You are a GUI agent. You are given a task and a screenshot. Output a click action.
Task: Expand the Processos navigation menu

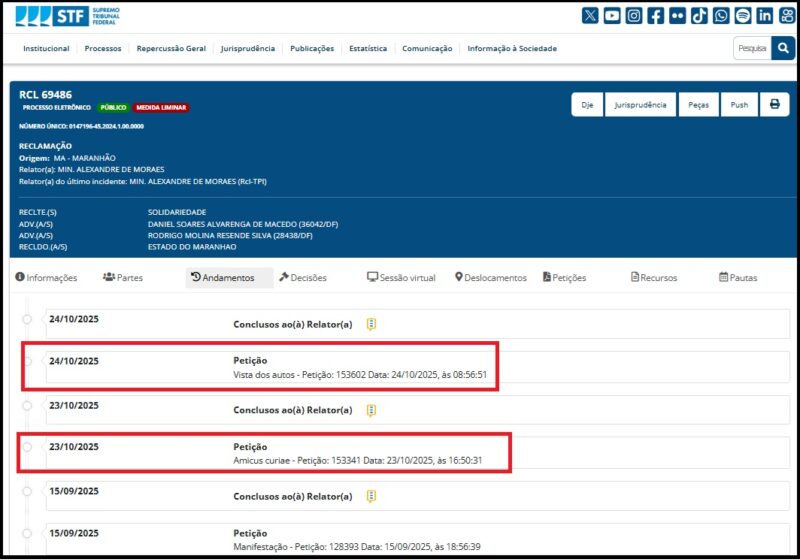(x=103, y=48)
